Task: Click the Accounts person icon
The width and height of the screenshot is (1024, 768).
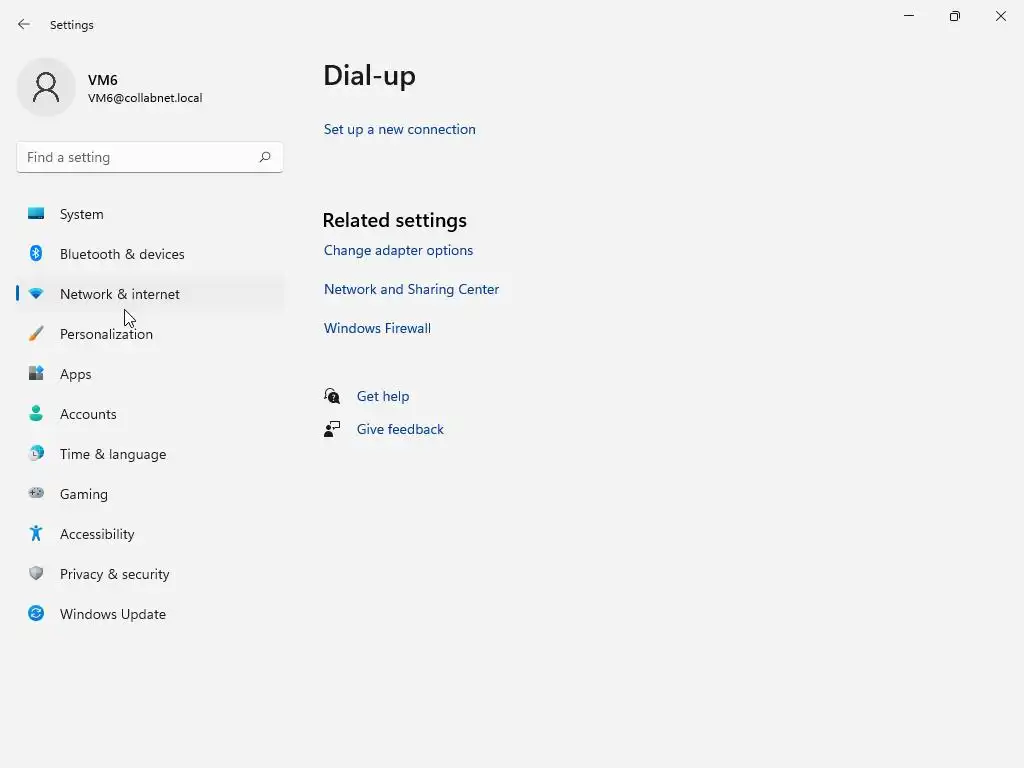Action: pyautogui.click(x=36, y=414)
